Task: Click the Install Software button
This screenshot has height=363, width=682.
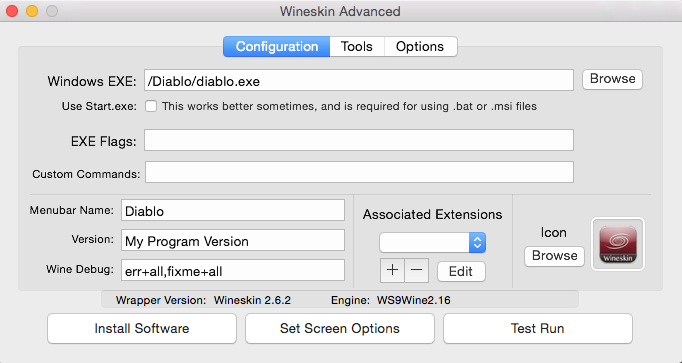Action: (142, 328)
